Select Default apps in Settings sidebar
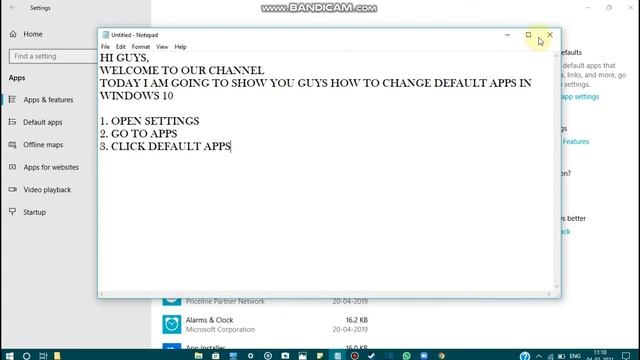Screen dimensions: 640x360 click(43, 122)
